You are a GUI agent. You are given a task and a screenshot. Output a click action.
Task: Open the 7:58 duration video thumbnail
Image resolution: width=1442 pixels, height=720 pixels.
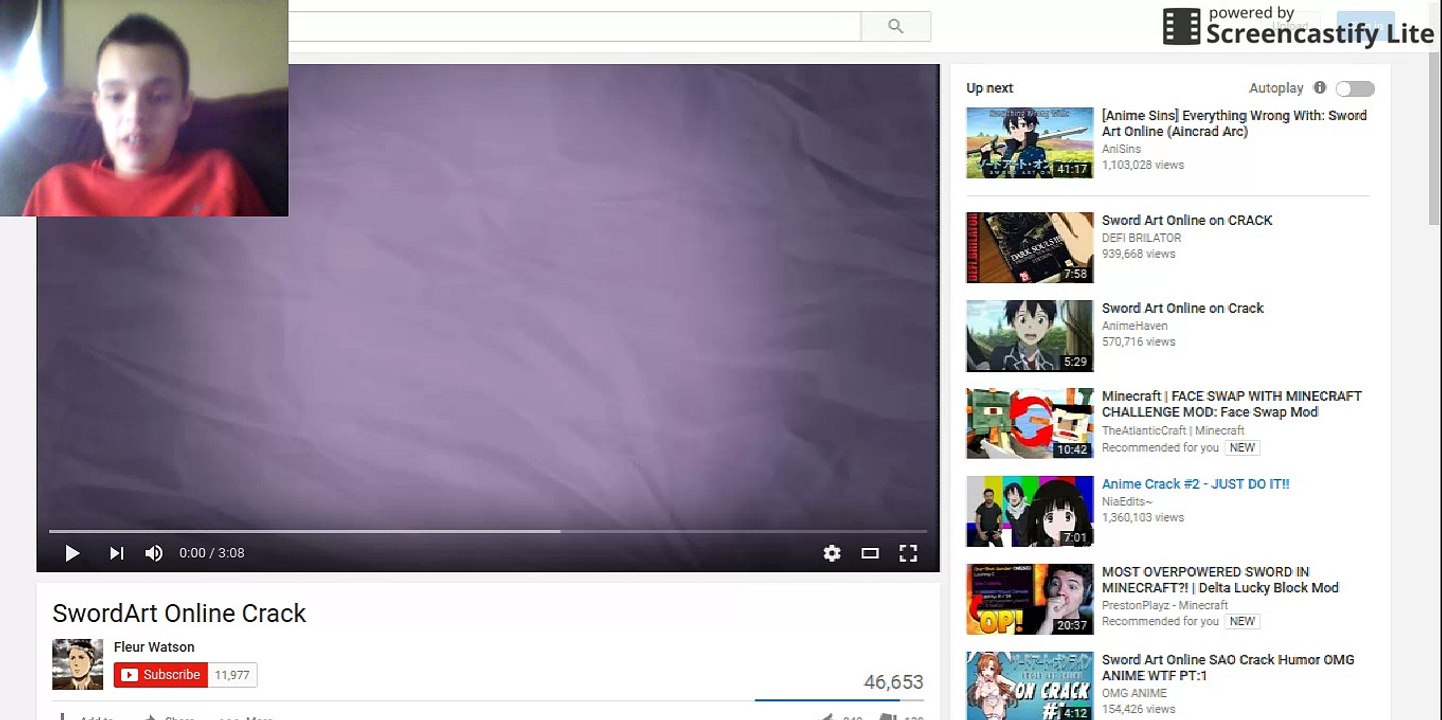(1030, 247)
